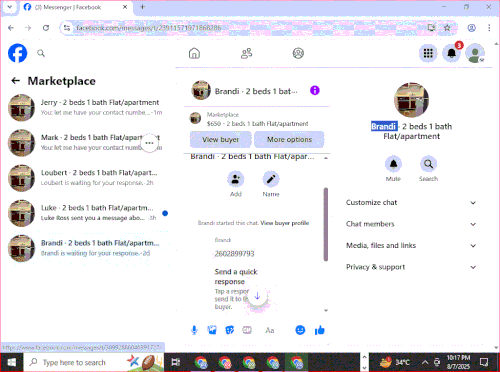
Task: Open the Windows Start menu
Action: pyautogui.click(x=12, y=362)
